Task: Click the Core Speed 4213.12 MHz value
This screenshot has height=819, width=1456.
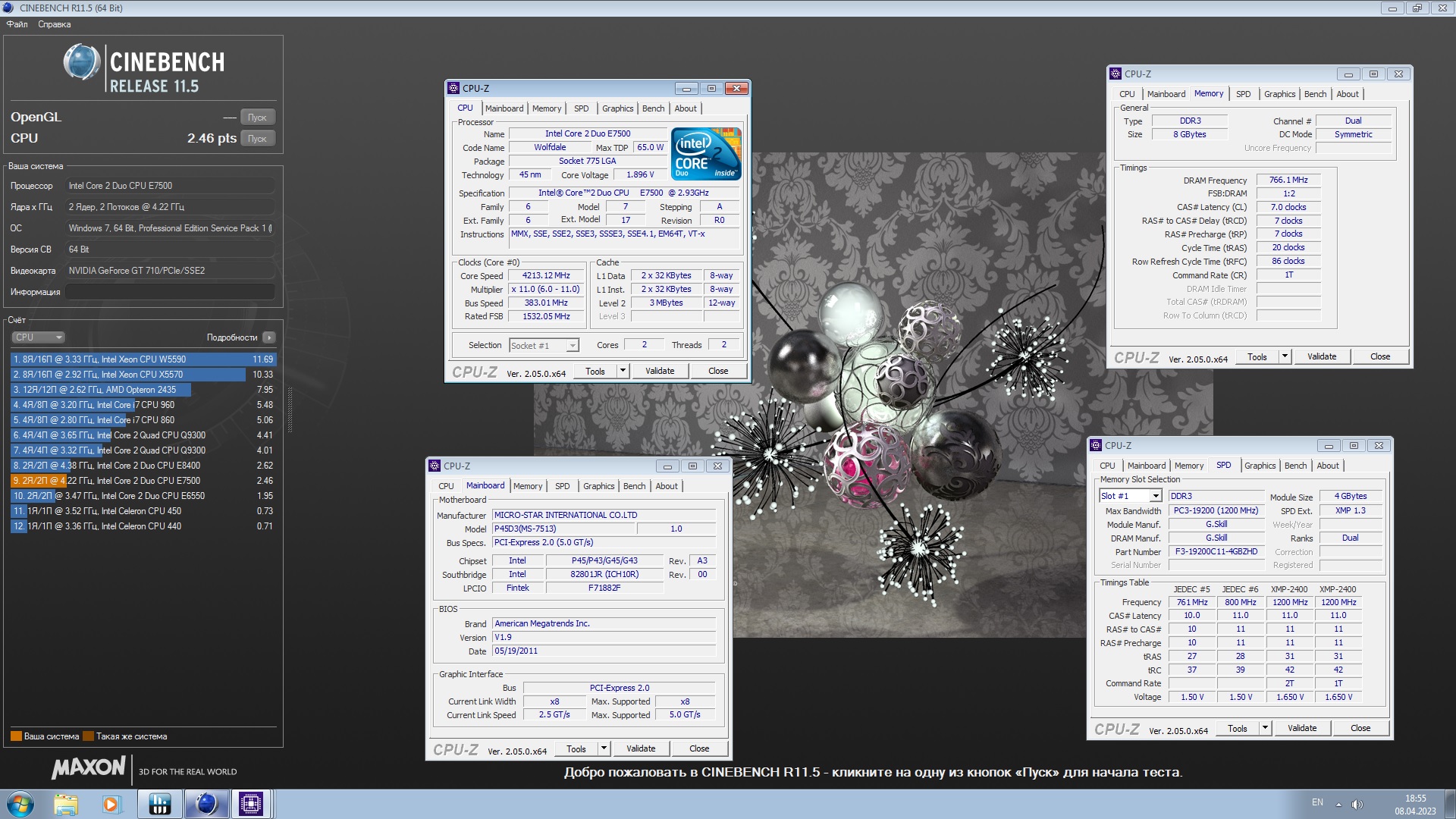Action: pos(546,276)
